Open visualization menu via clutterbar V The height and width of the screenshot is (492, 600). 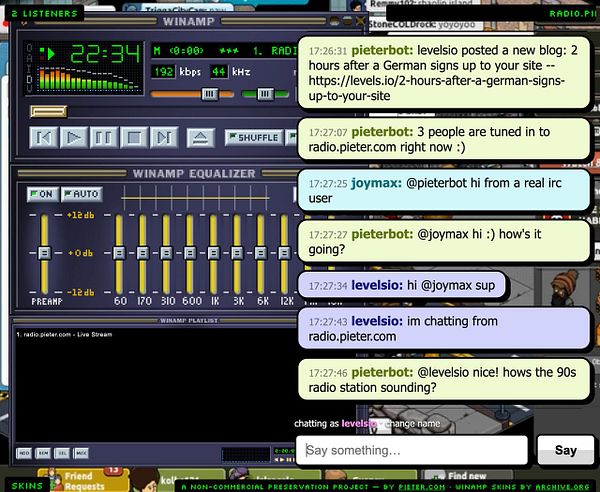coord(29,89)
